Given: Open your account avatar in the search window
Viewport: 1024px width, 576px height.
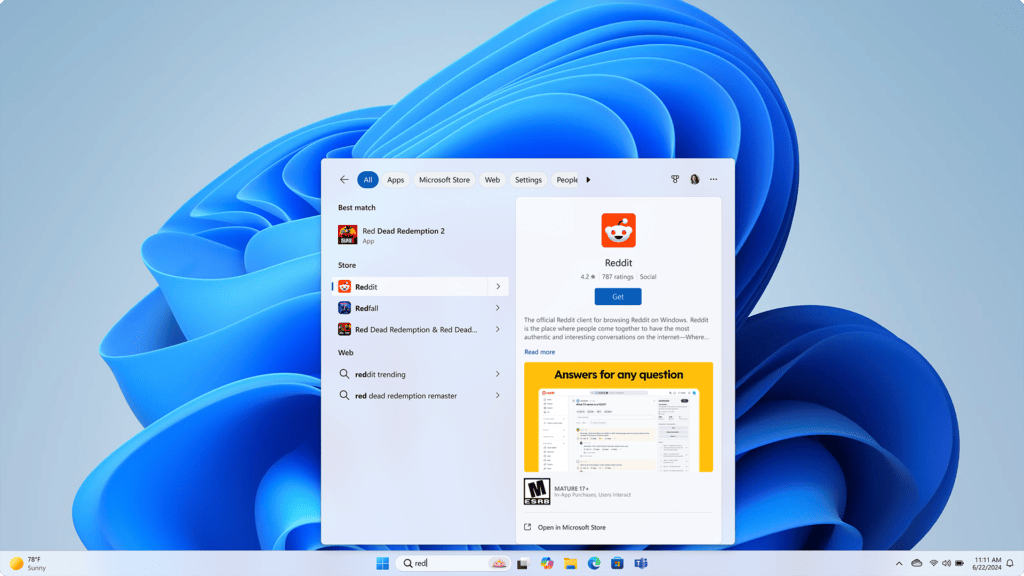Looking at the screenshot, I should [695, 179].
